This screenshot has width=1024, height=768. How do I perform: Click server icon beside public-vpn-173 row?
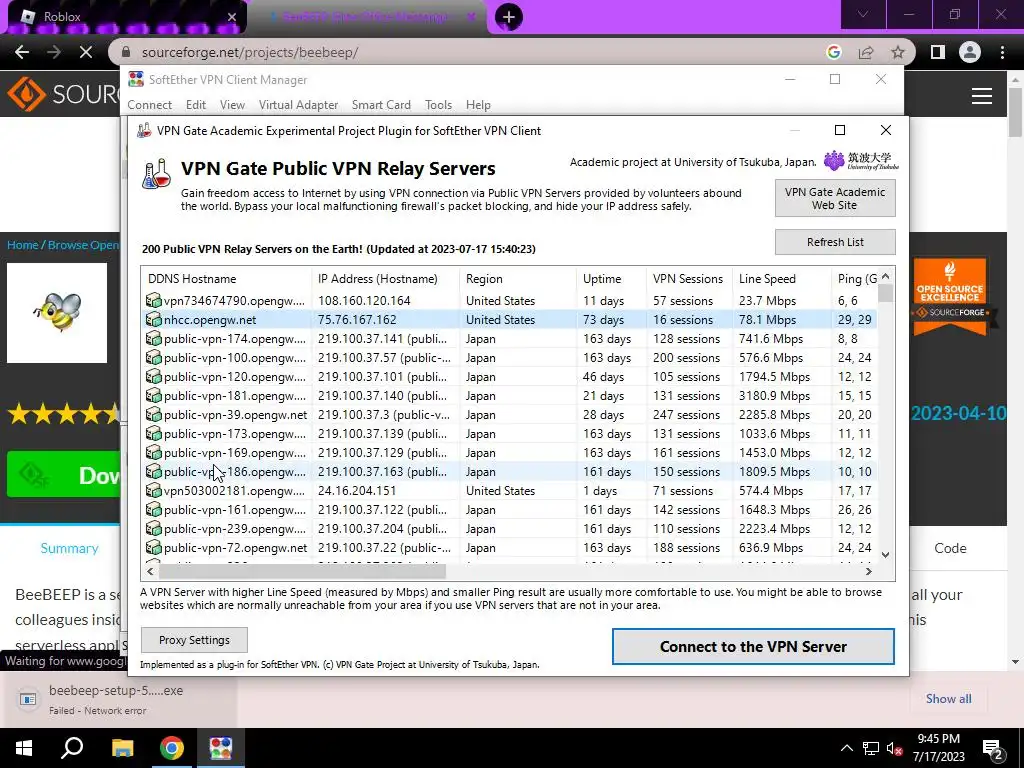(x=153, y=433)
